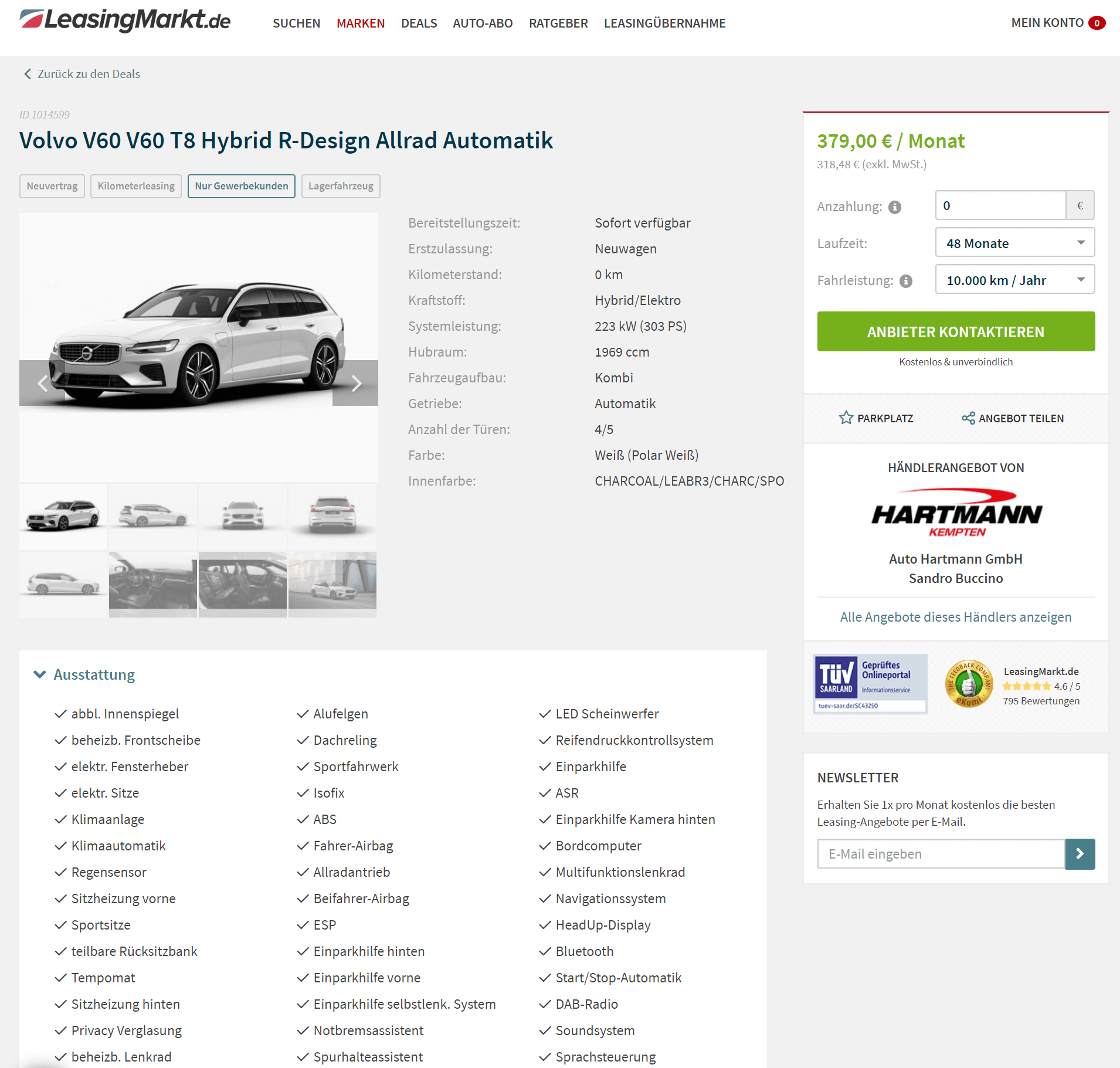The height and width of the screenshot is (1068, 1120).
Task: Click the Kilometerleasing tag
Action: [x=136, y=186]
